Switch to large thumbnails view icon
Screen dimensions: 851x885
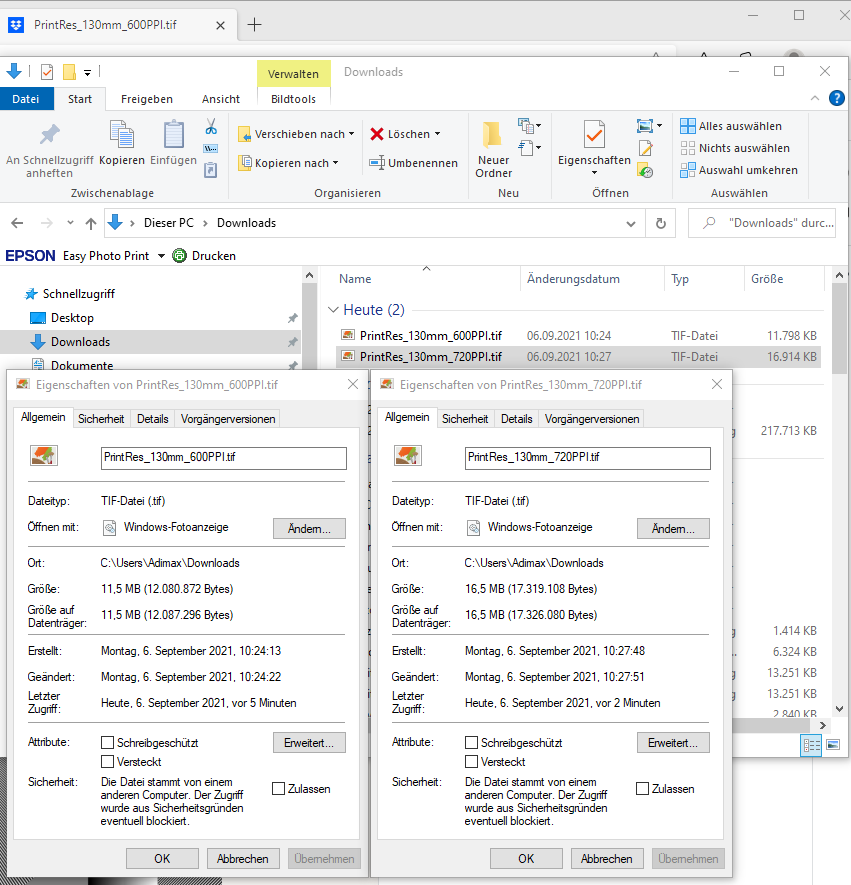(x=833, y=746)
